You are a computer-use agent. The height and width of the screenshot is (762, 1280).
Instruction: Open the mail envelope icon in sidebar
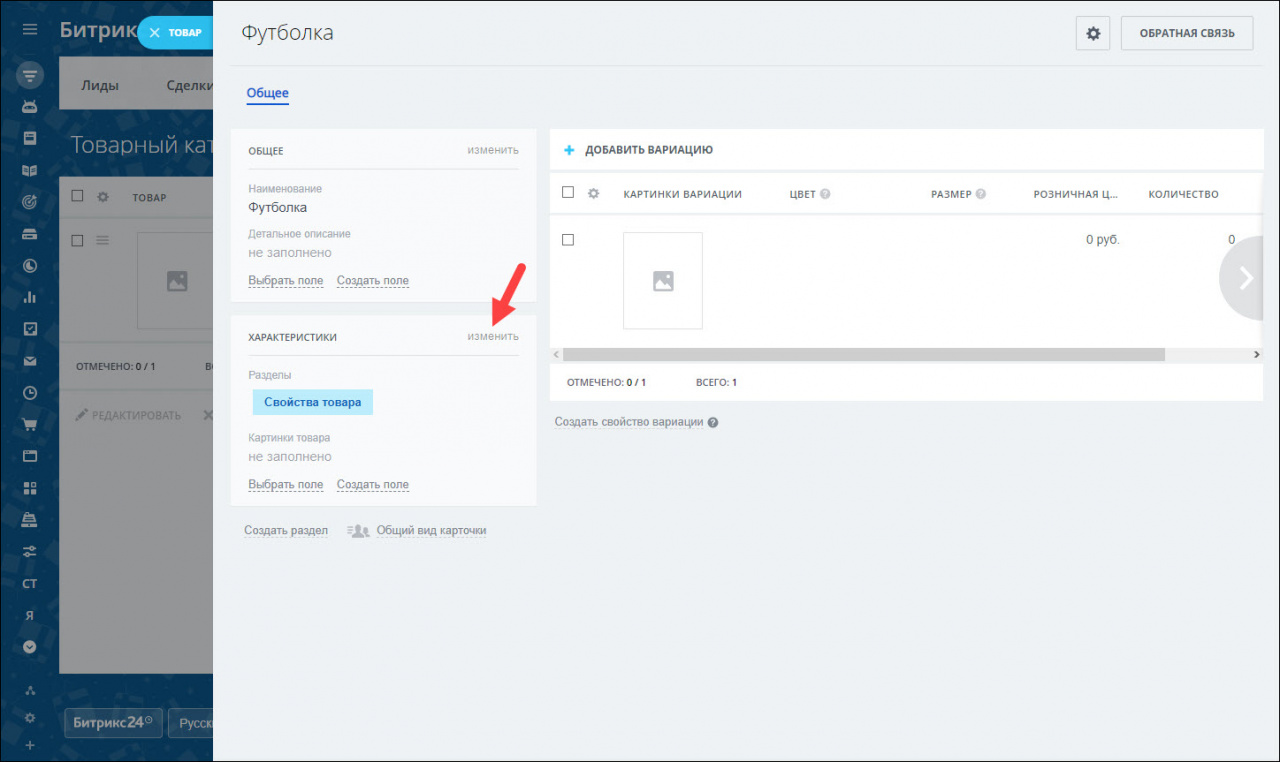(x=30, y=361)
